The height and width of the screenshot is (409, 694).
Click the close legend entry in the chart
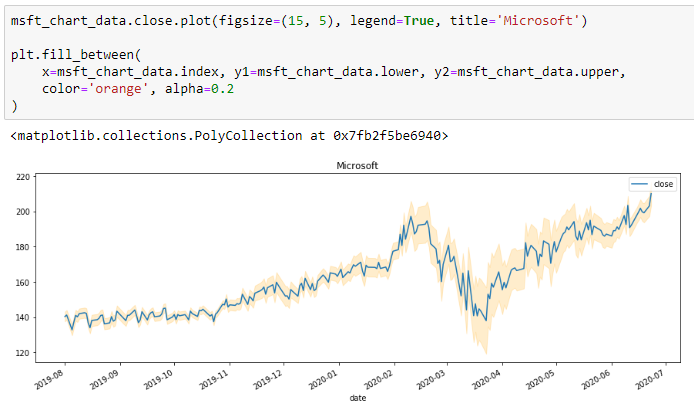(x=652, y=184)
